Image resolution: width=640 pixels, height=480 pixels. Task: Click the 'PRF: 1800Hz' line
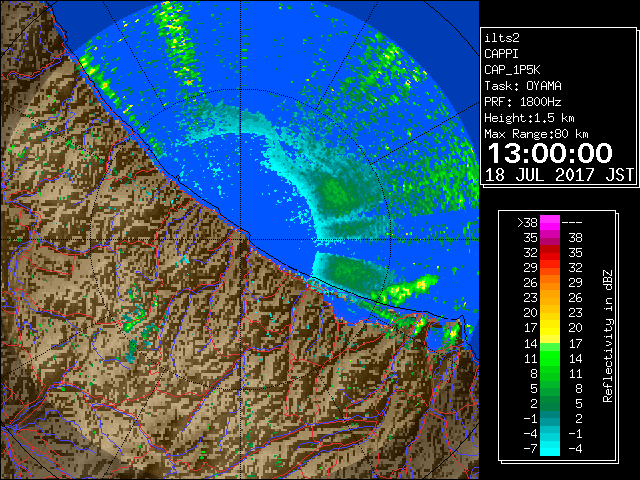pos(522,102)
